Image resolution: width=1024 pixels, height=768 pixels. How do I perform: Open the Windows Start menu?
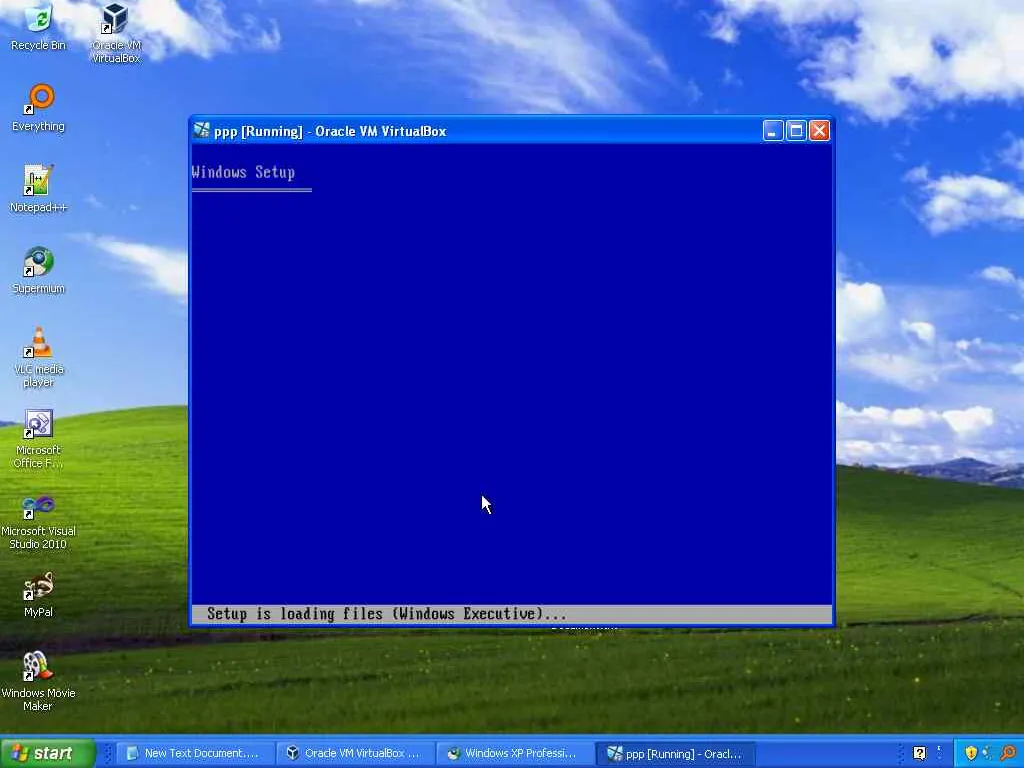pos(48,753)
